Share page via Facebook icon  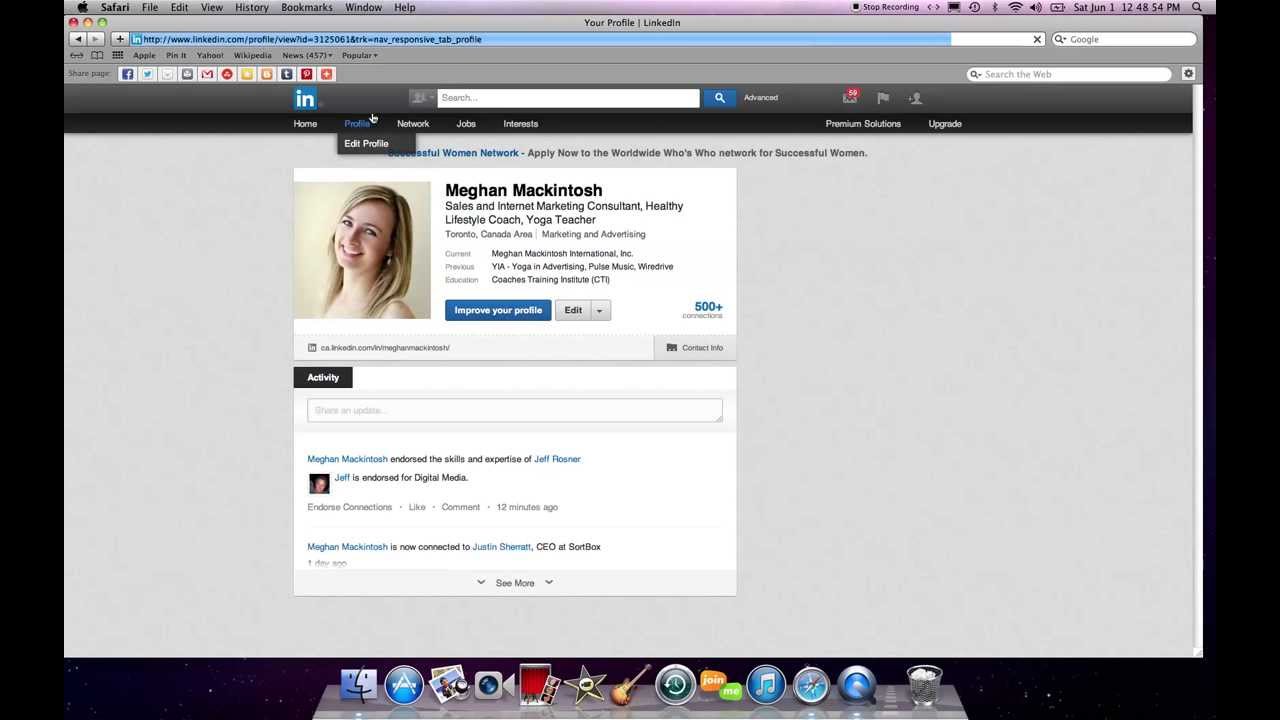[127, 74]
